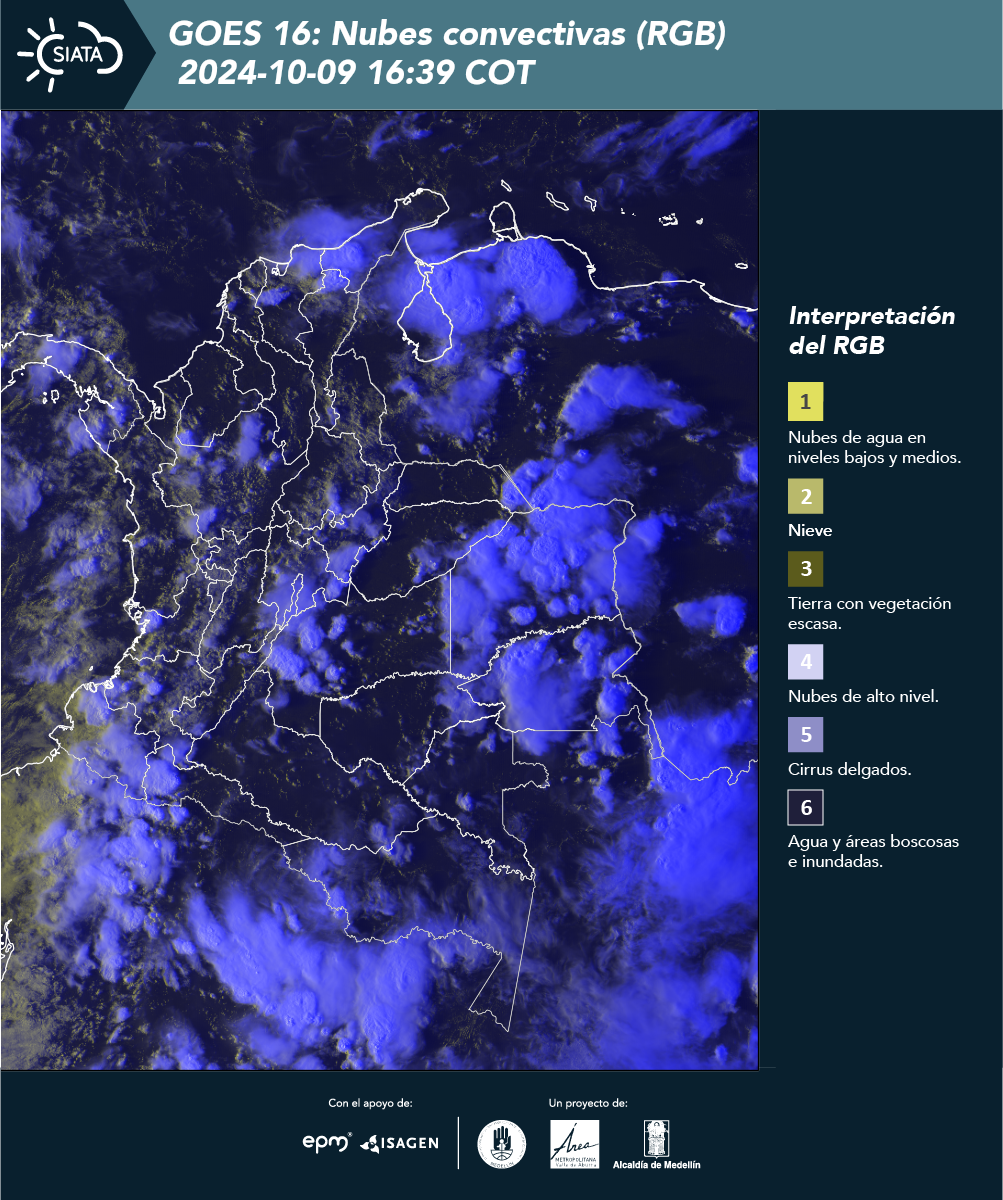Click the label "Tierra con vegetación escasa."
This screenshot has width=1003, height=1200.
(869, 613)
